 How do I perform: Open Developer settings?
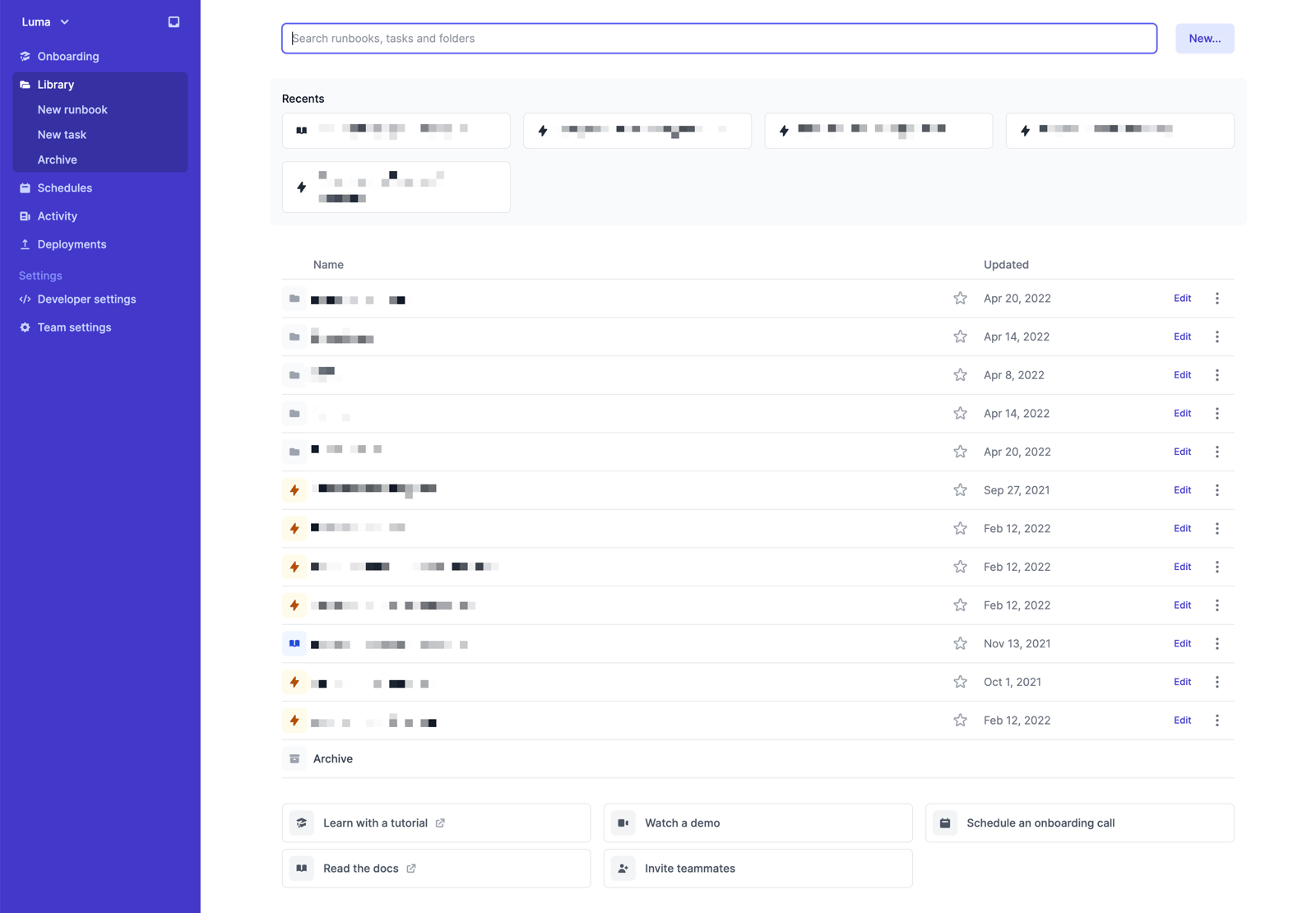coord(86,299)
